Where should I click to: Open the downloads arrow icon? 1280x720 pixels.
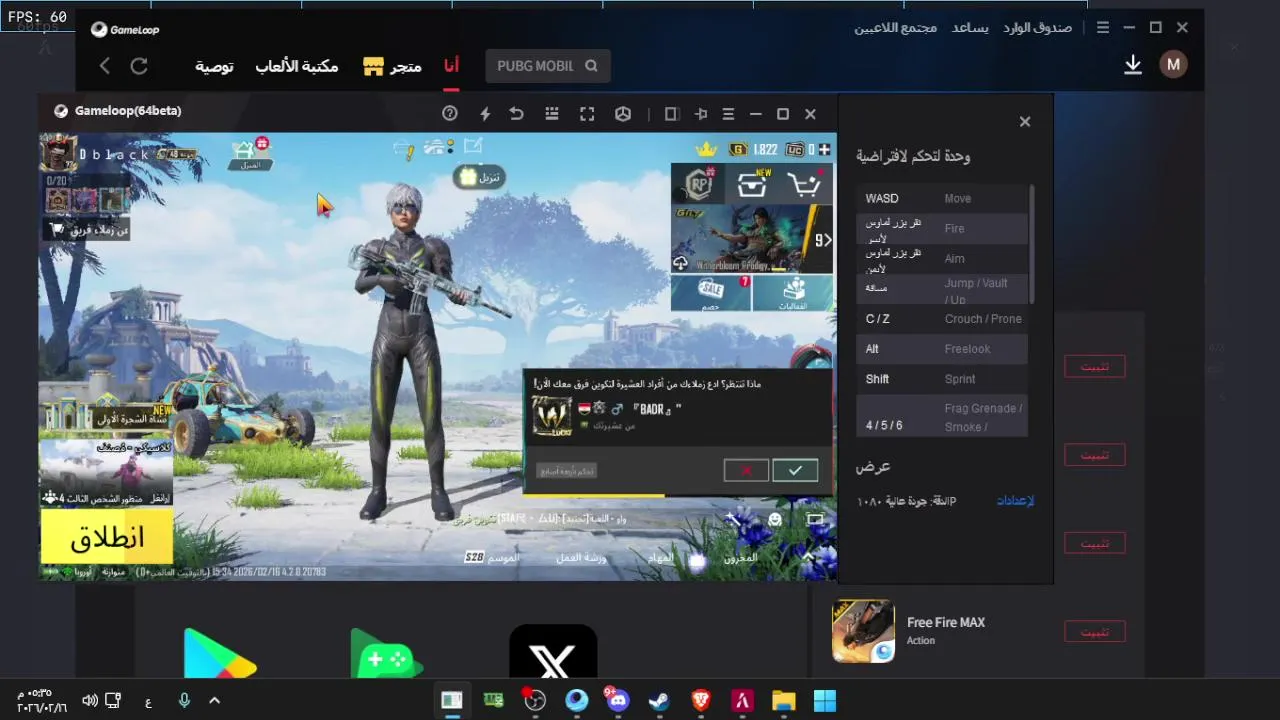click(x=1133, y=65)
